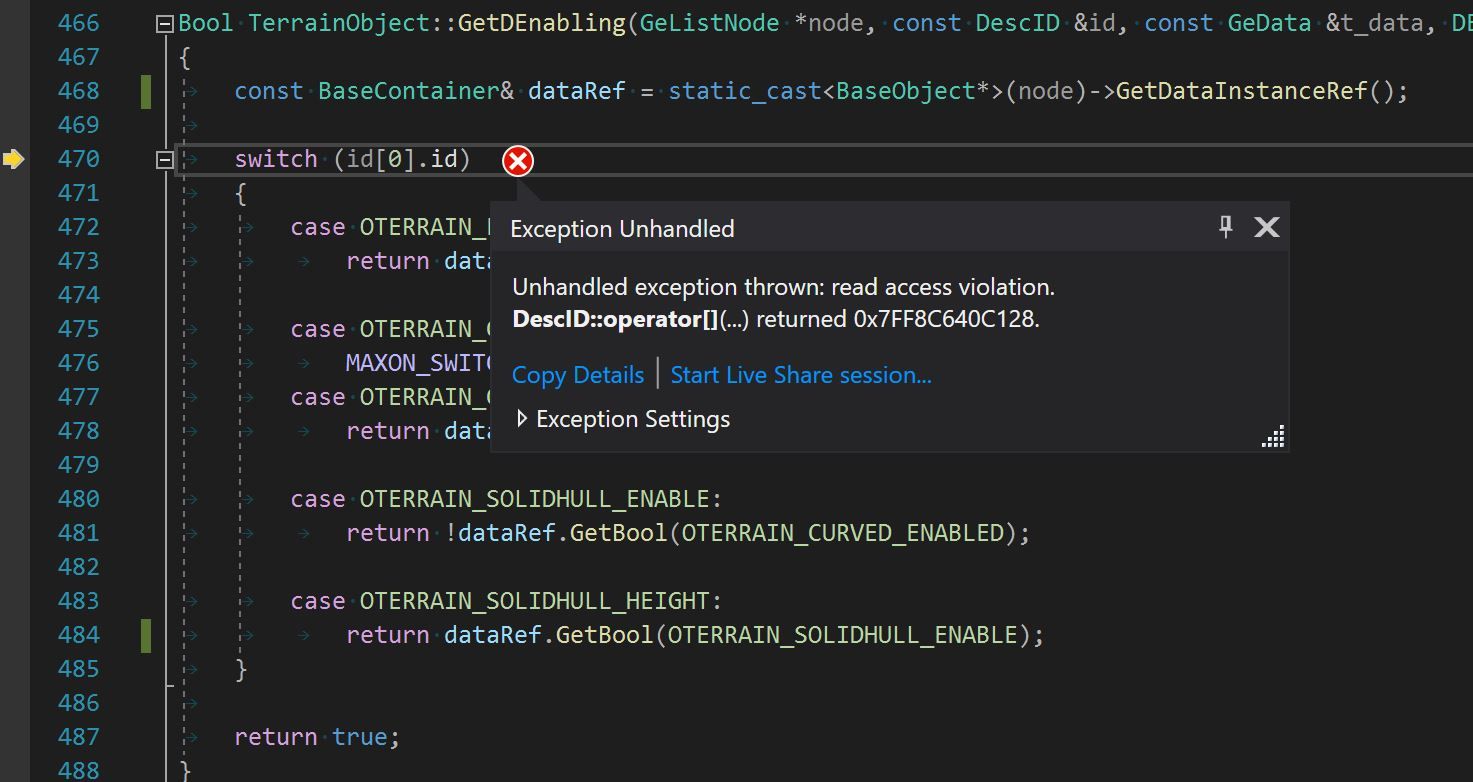Click GetBool call on line 484
The image size is (1473, 782).
(604, 635)
